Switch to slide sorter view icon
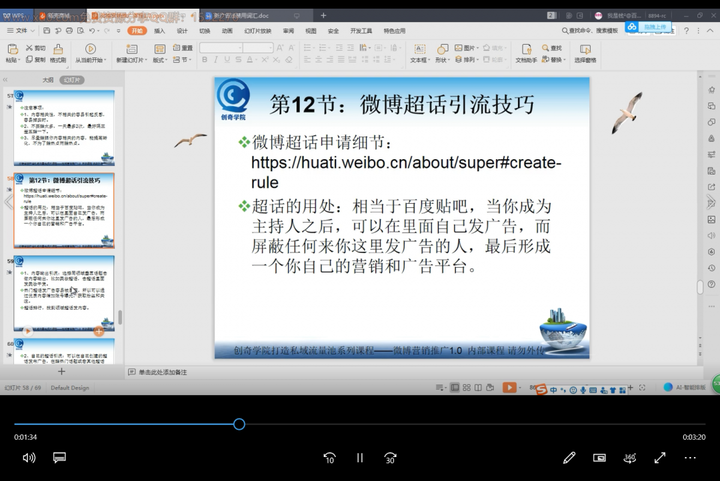 coord(467,387)
